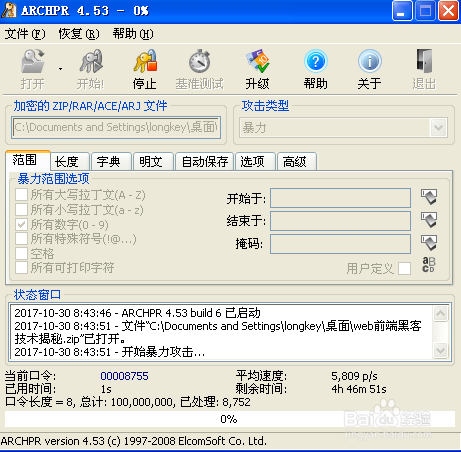Click the 0% progress bar
Image resolution: width=461 pixels, height=452 pixels.
tap(230, 419)
